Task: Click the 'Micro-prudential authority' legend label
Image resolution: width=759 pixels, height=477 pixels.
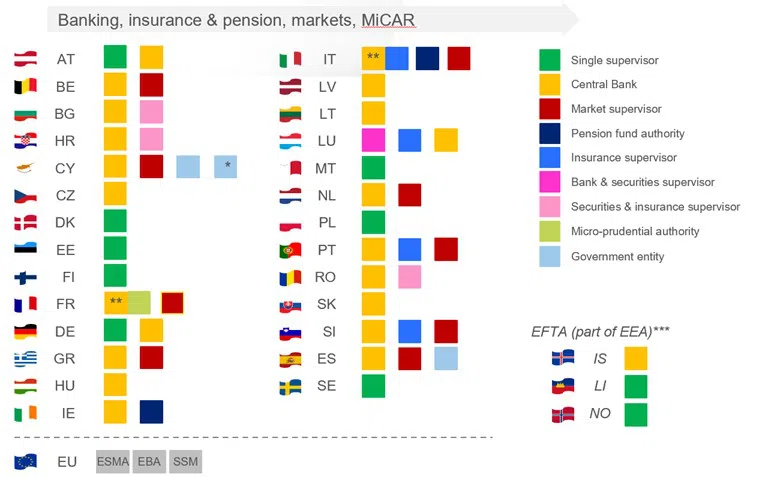Action: [x=635, y=231]
